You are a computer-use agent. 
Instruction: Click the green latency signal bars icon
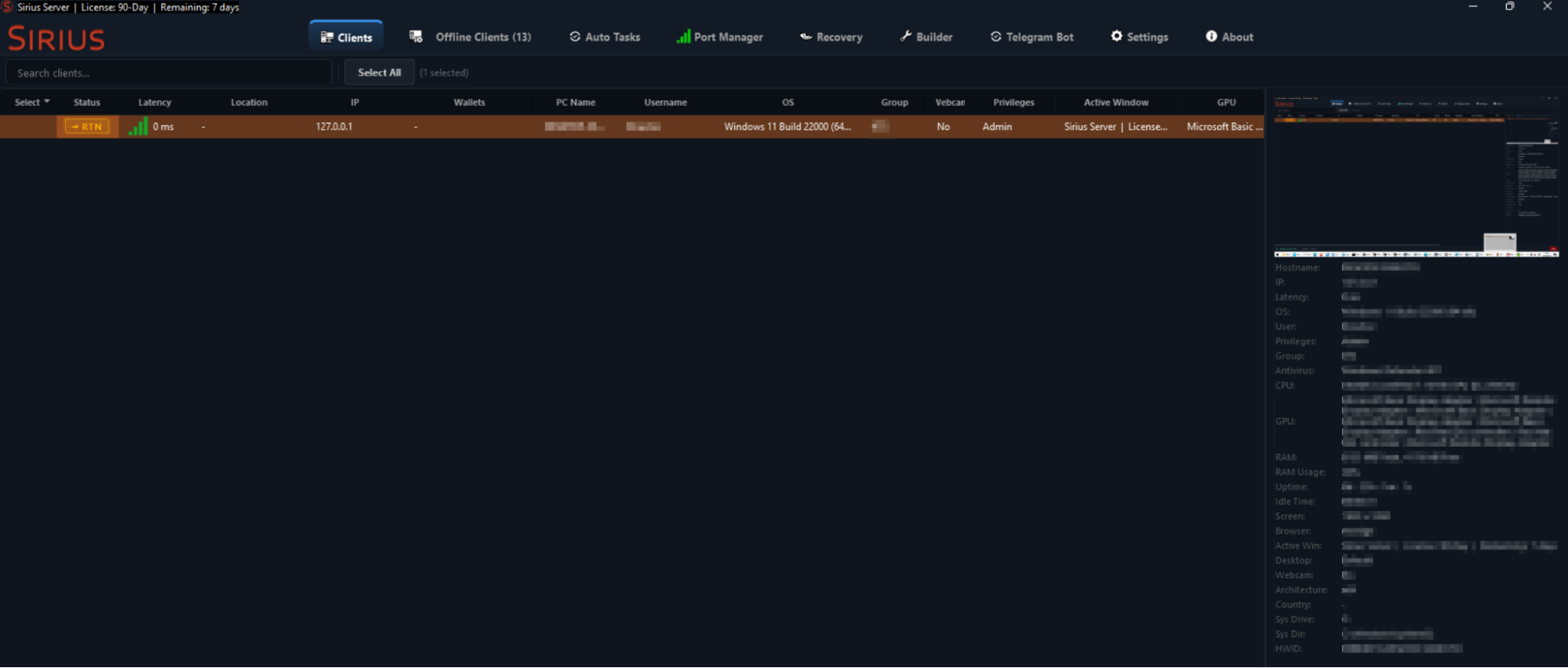pyautogui.click(x=138, y=126)
